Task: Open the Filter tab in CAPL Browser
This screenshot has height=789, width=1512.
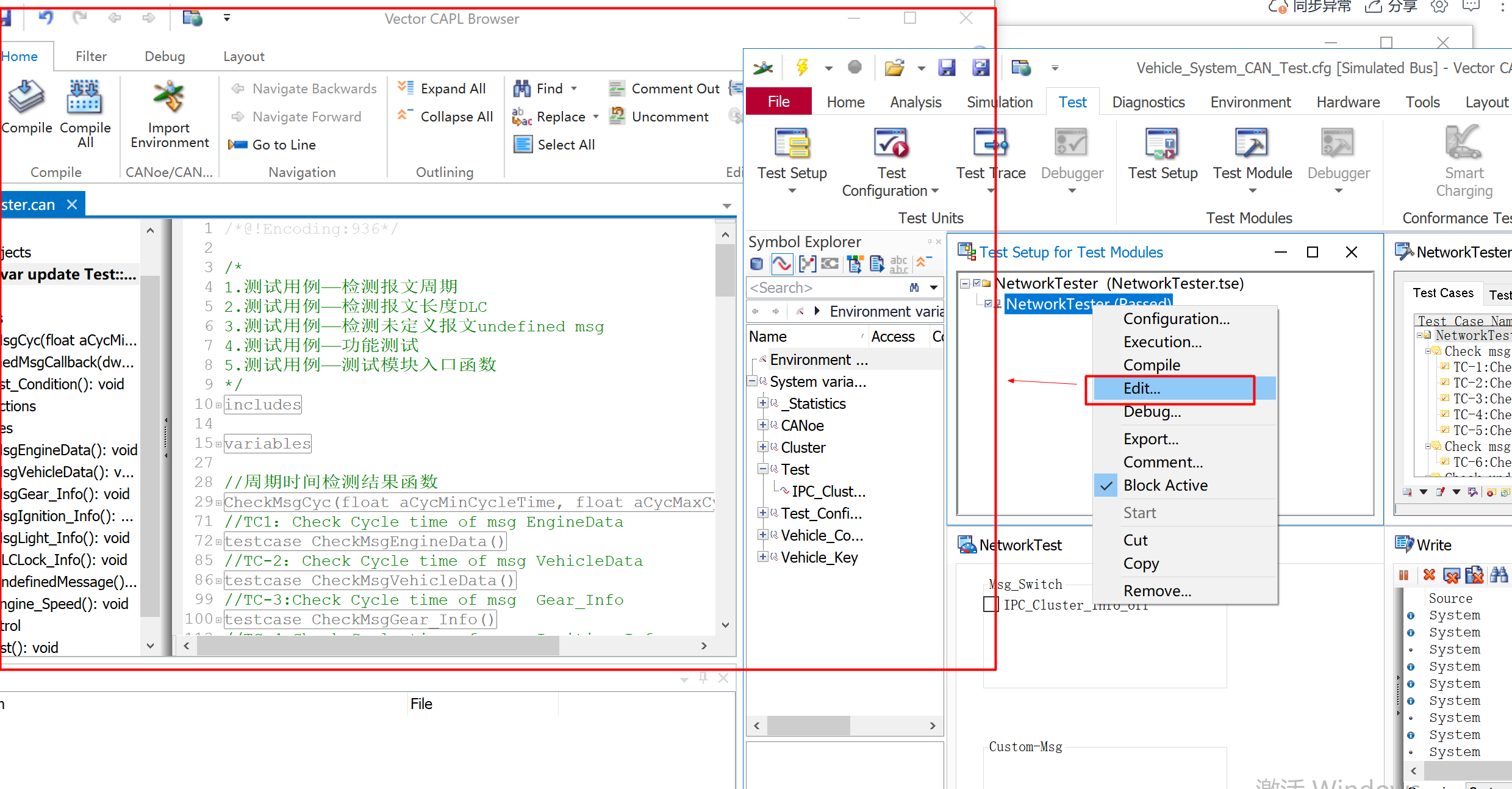Action: click(91, 56)
